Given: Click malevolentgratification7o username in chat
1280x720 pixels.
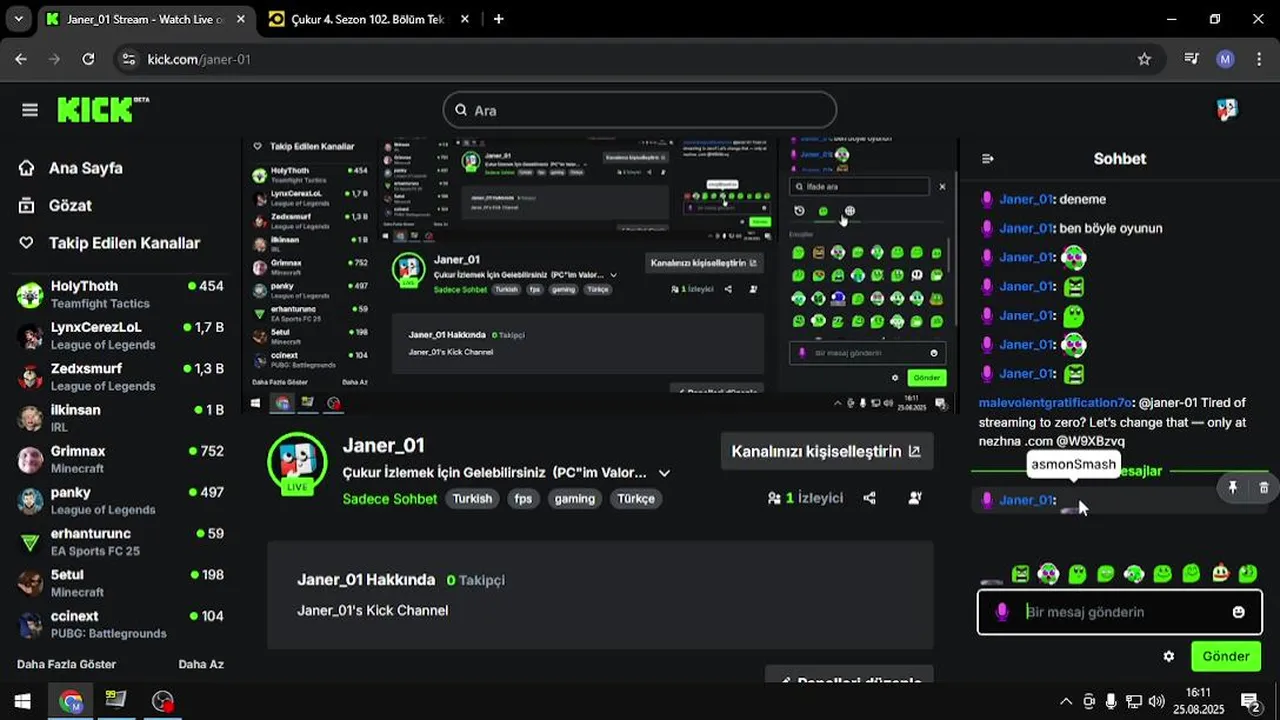Looking at the screenshot, I should [x=1055, y=402].
